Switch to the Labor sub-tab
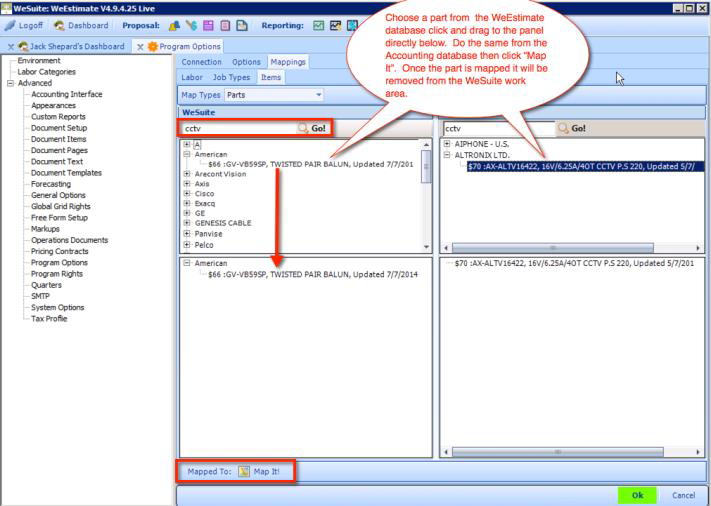 coord(192,78)
